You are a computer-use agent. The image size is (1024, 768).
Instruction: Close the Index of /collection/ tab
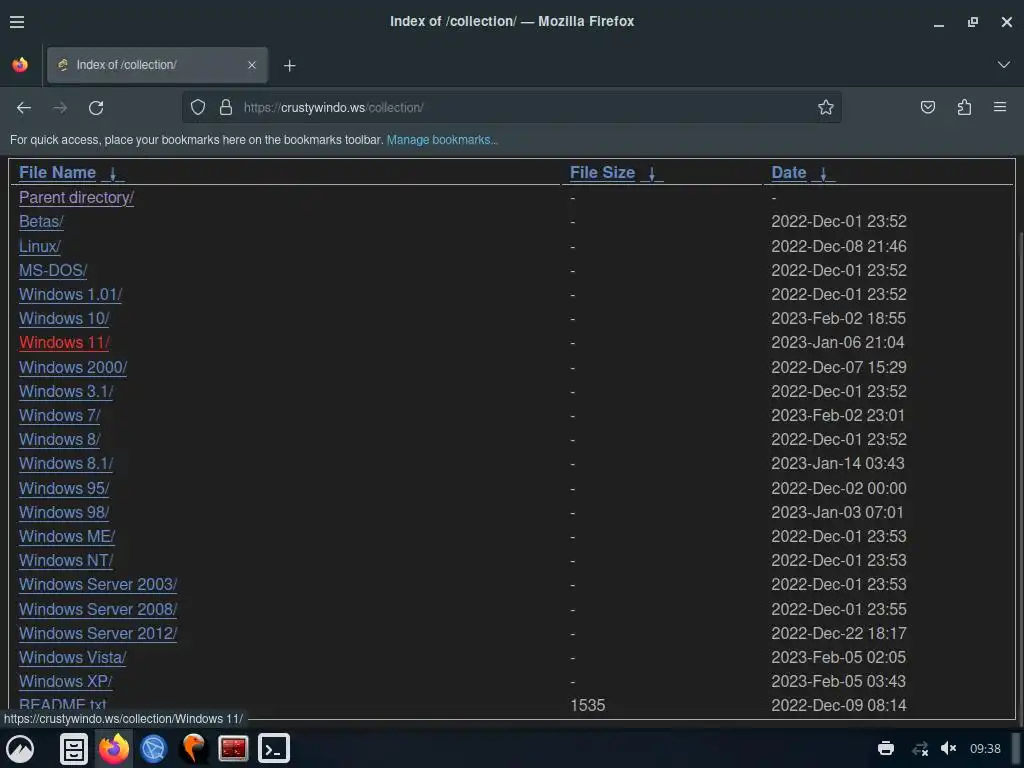point(251,65)
